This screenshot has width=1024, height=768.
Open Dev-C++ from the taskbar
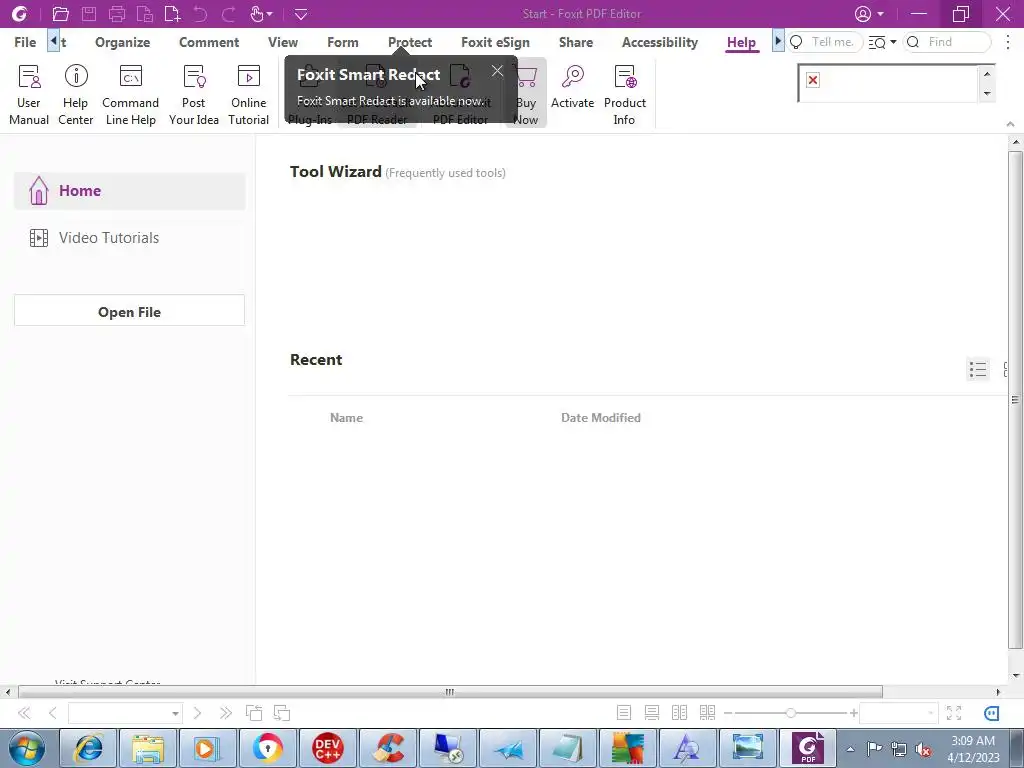coord(328,748)
